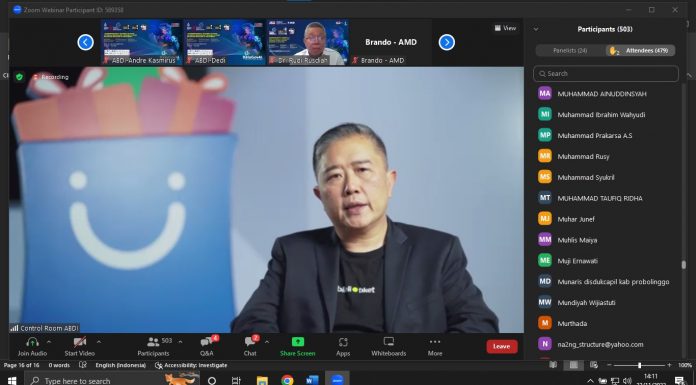This screenshot has width=696, height=385.
Task: Select ABDI-Andre Kasmirus video thumbnail
Action: 142,42
